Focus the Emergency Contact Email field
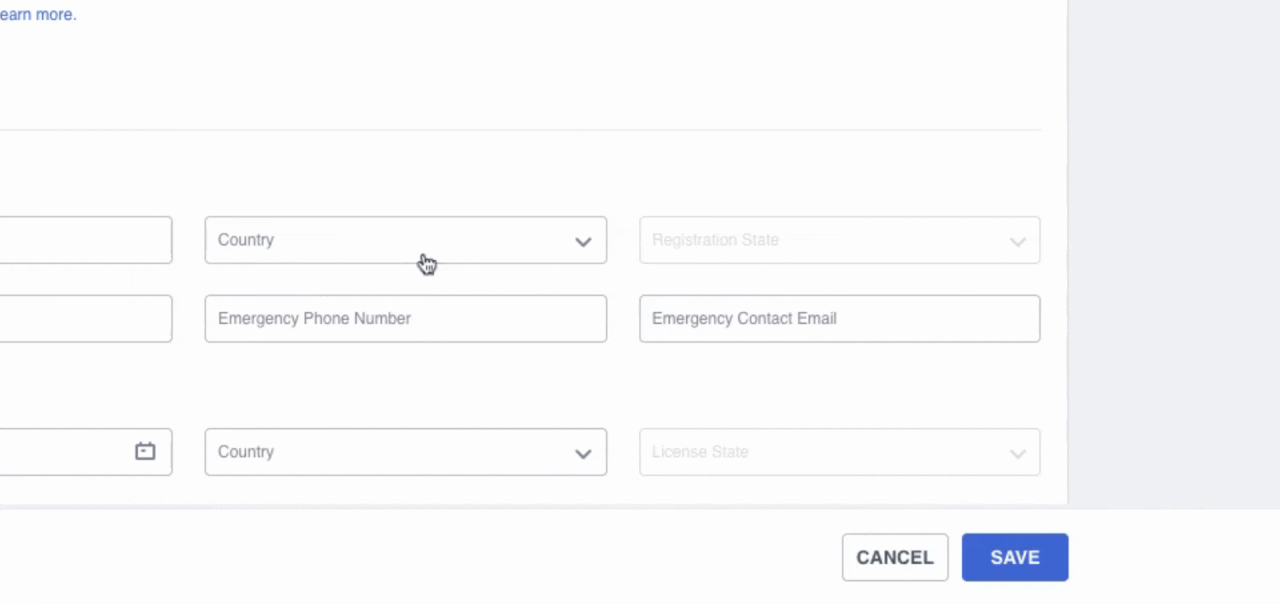Viewport: 1280px width, 604px height. point(839,318)
